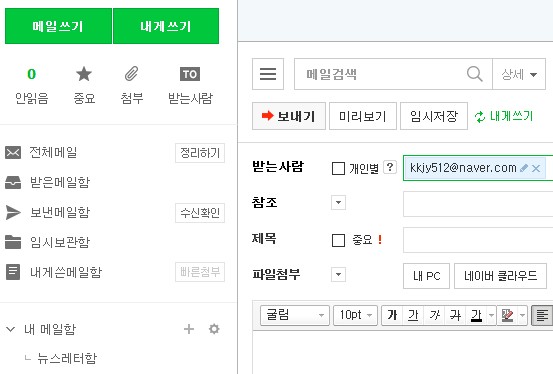The image size is (553, 374).
Task: Filter by important star icon
Action: [x=84, y=74]
